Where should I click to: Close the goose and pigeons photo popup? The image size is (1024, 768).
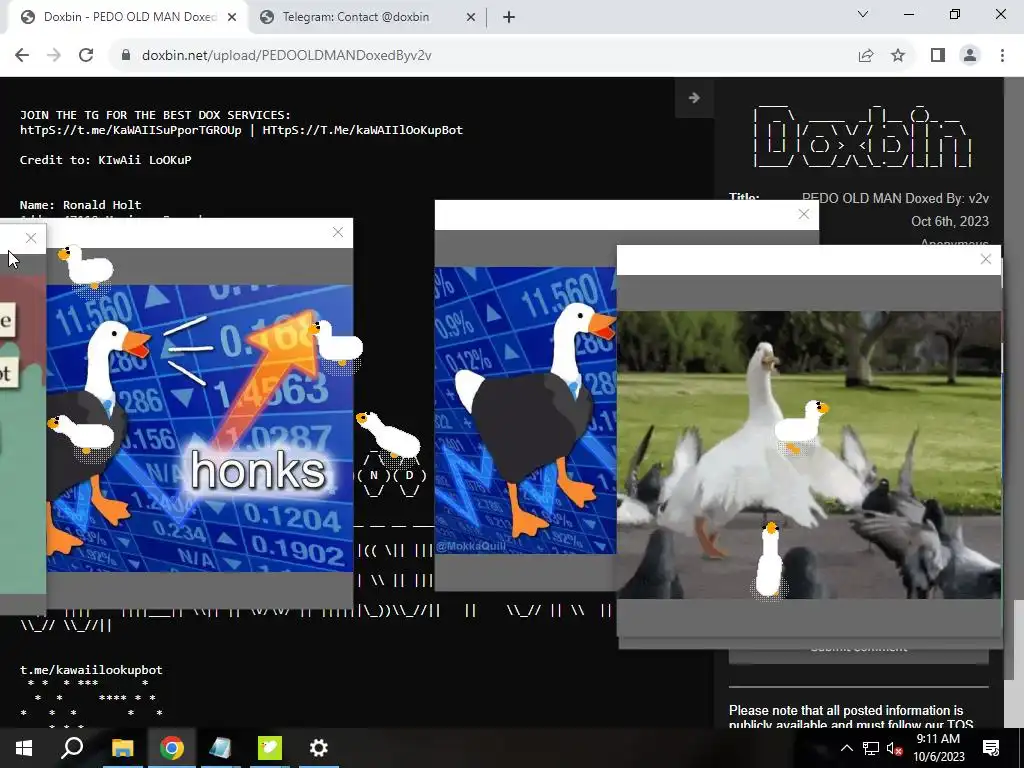[x=986, y=260]
